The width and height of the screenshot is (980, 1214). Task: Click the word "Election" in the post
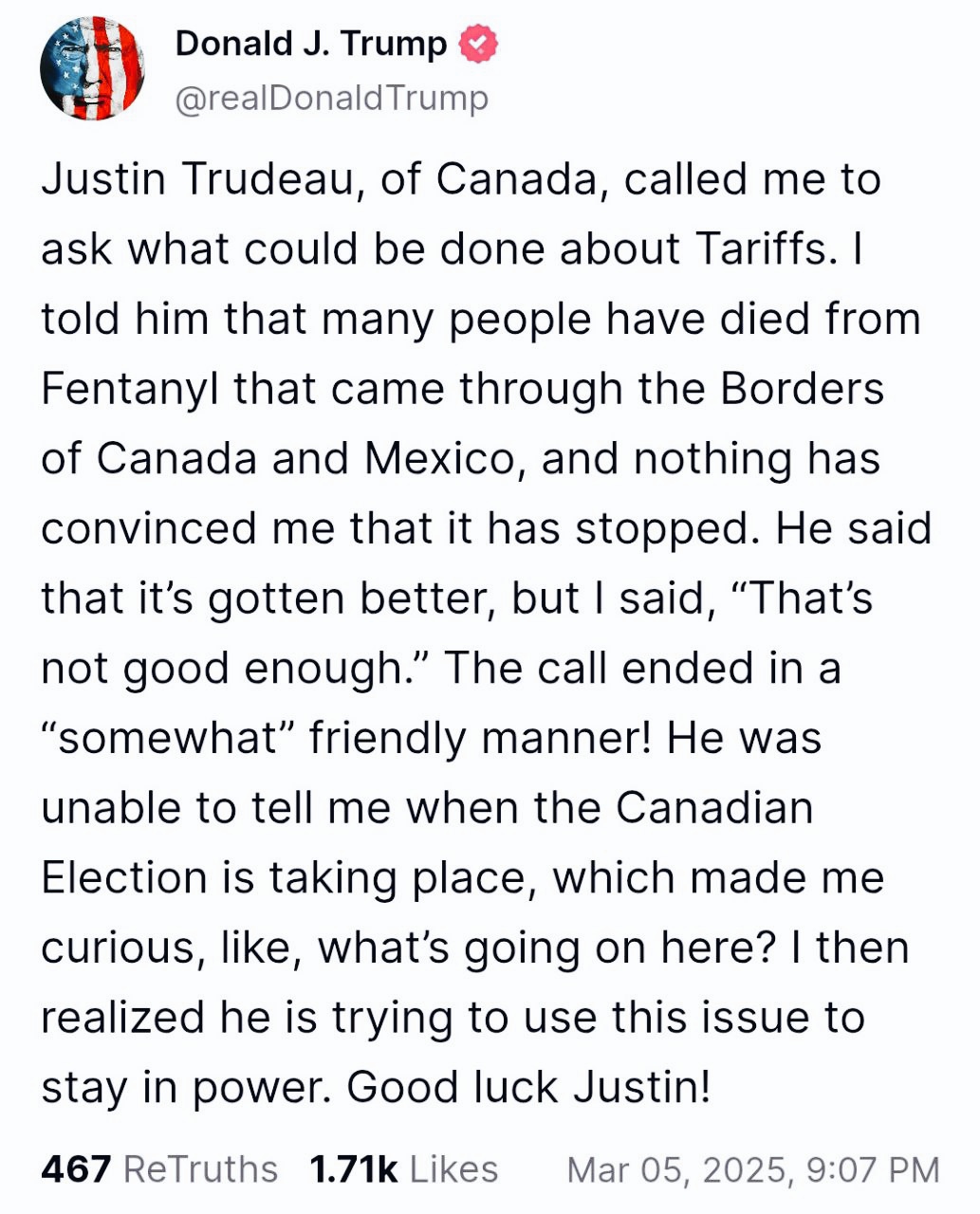124,877
